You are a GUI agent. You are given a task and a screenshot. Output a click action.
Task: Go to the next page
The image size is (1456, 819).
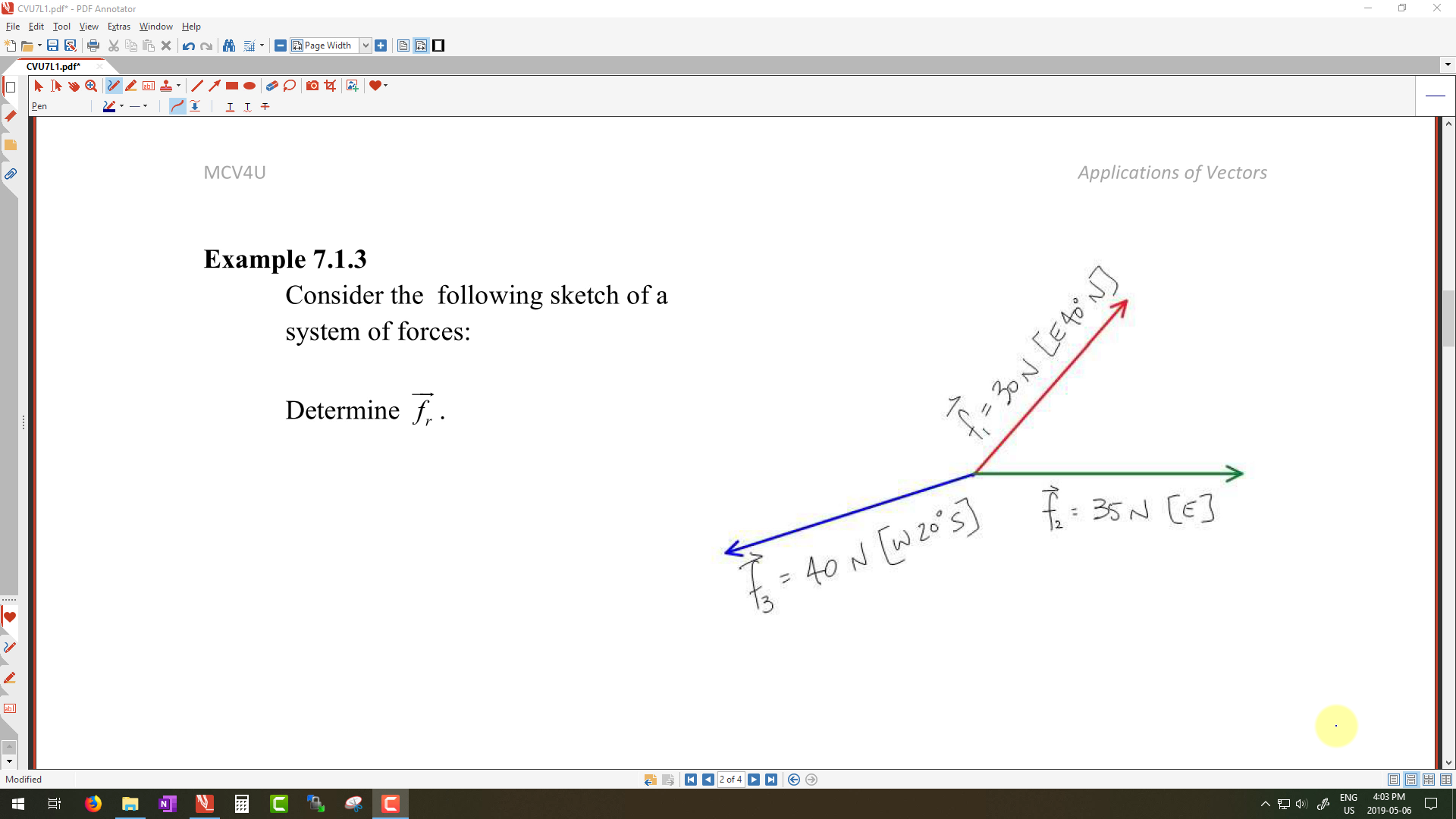click(754, 780)
